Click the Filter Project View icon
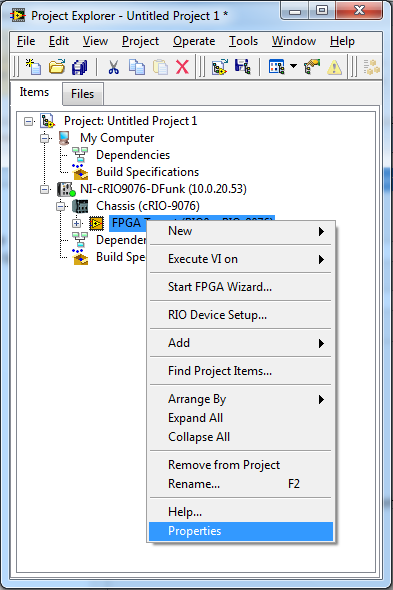This screenshot has width=393, height=590. coord(277,67)
